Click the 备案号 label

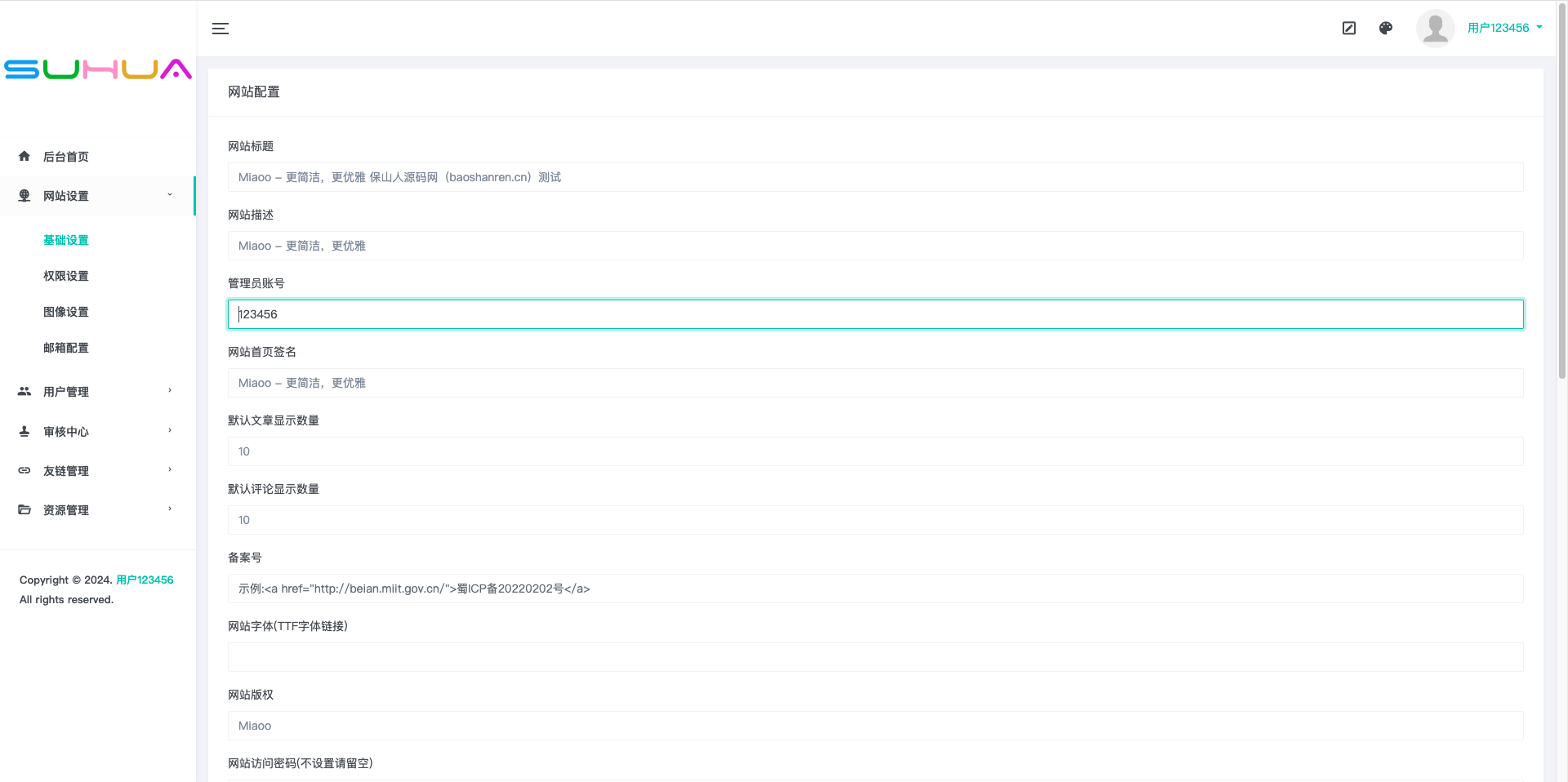pyautogui.click(x=245, y=558)
